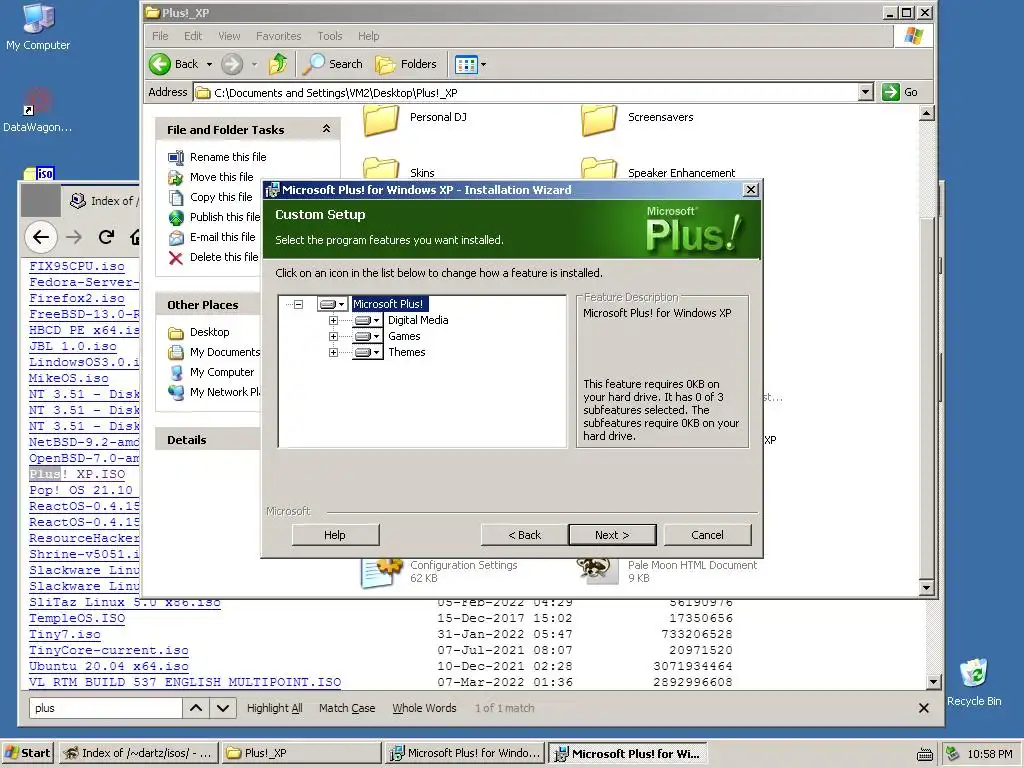Open Tiny7.iso link
This screenshot has width=1024, height=768.
(x=65, y=634)
